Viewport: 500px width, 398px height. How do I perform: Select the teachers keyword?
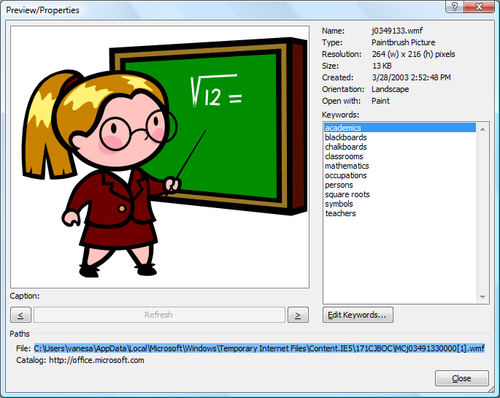click(340, 213)
